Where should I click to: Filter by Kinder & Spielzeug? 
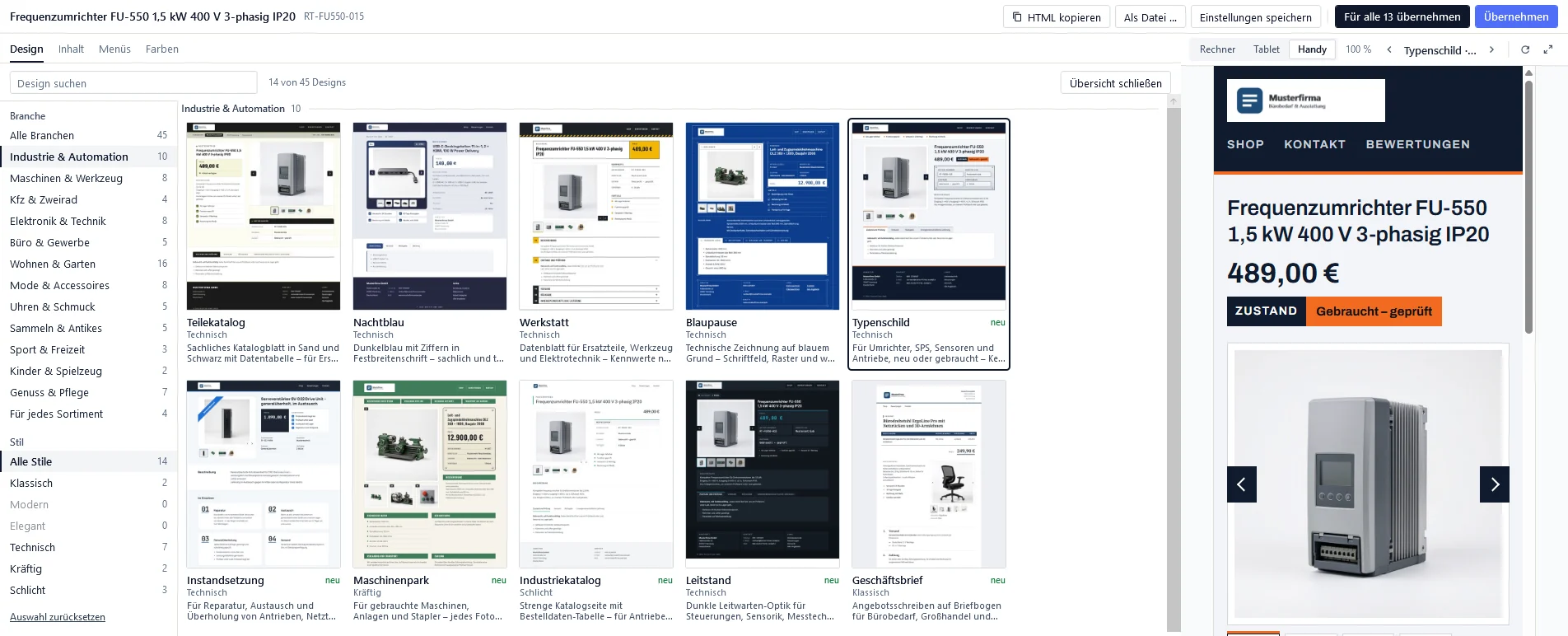pos(88,371)
